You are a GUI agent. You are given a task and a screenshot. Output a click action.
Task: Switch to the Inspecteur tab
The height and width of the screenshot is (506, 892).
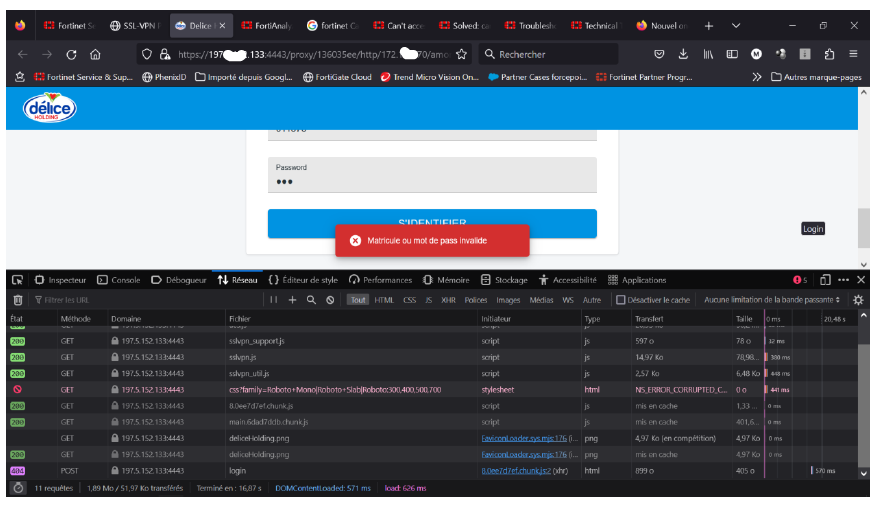point(61,280)
